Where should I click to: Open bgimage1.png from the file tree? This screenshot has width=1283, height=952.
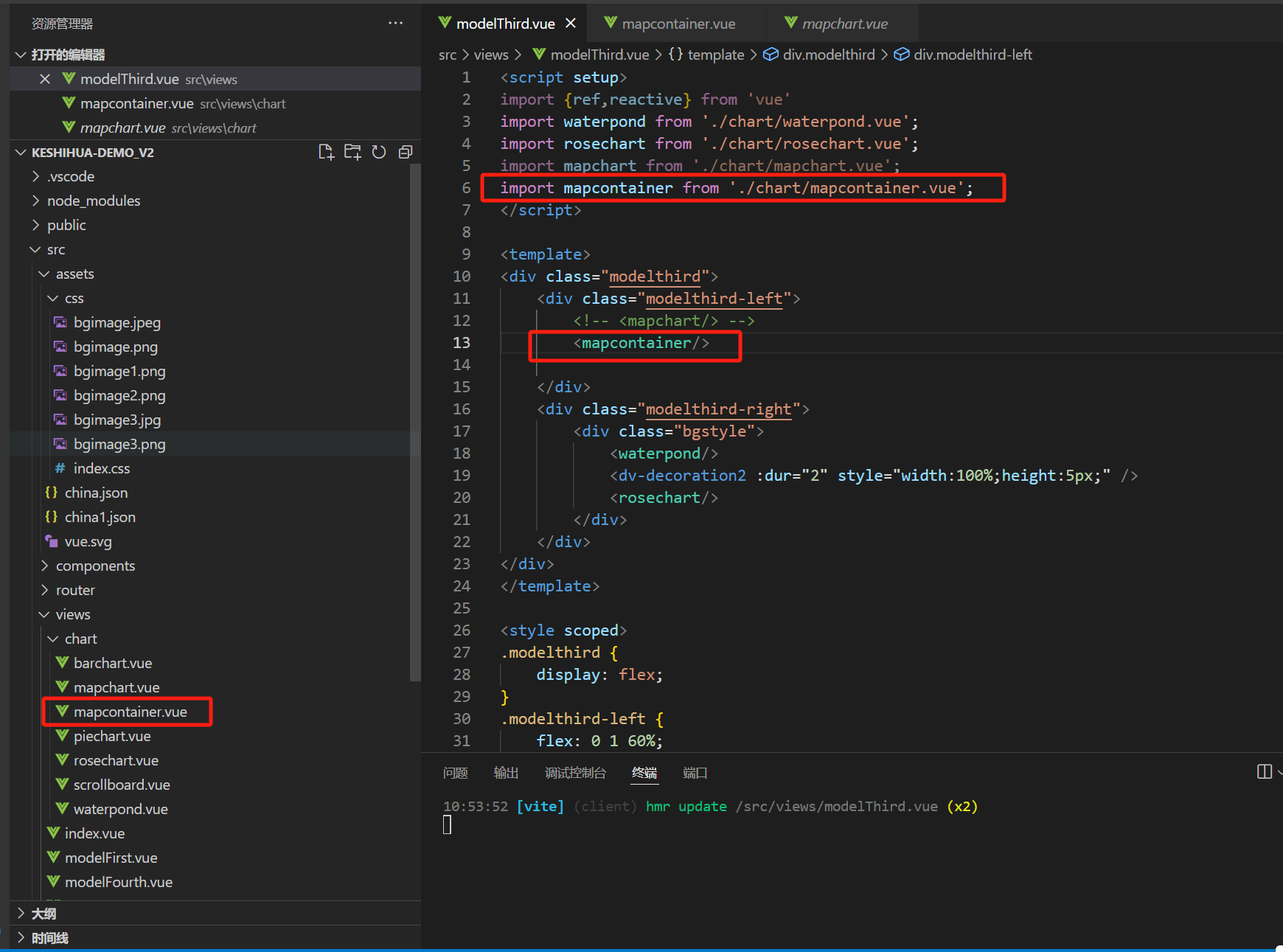point(119,371)
